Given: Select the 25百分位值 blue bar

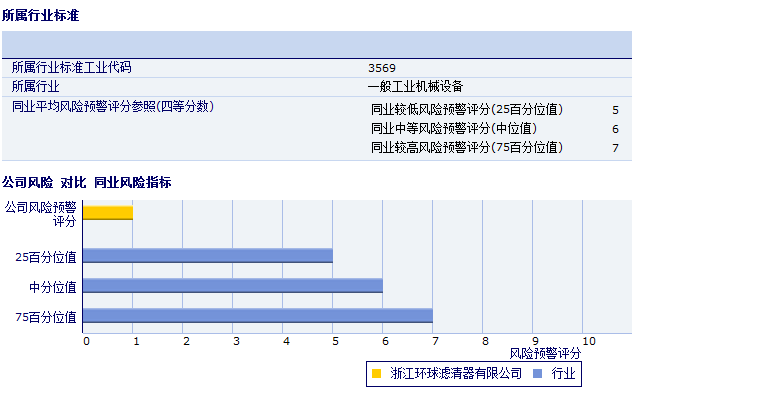Looking at the screenshot, I should [208, 256].
